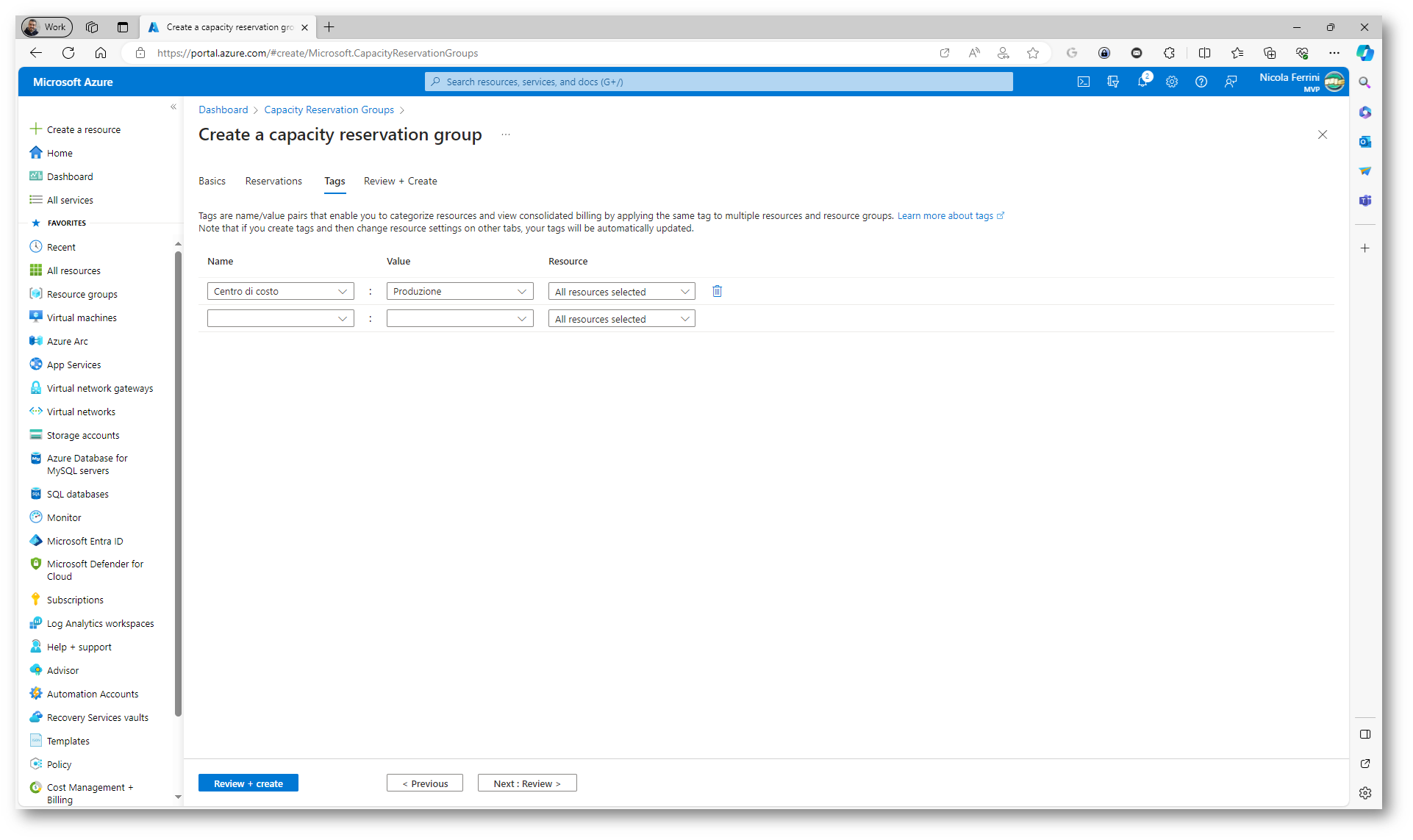Open Outlook in the Edge sidebar

[1365, 142]
